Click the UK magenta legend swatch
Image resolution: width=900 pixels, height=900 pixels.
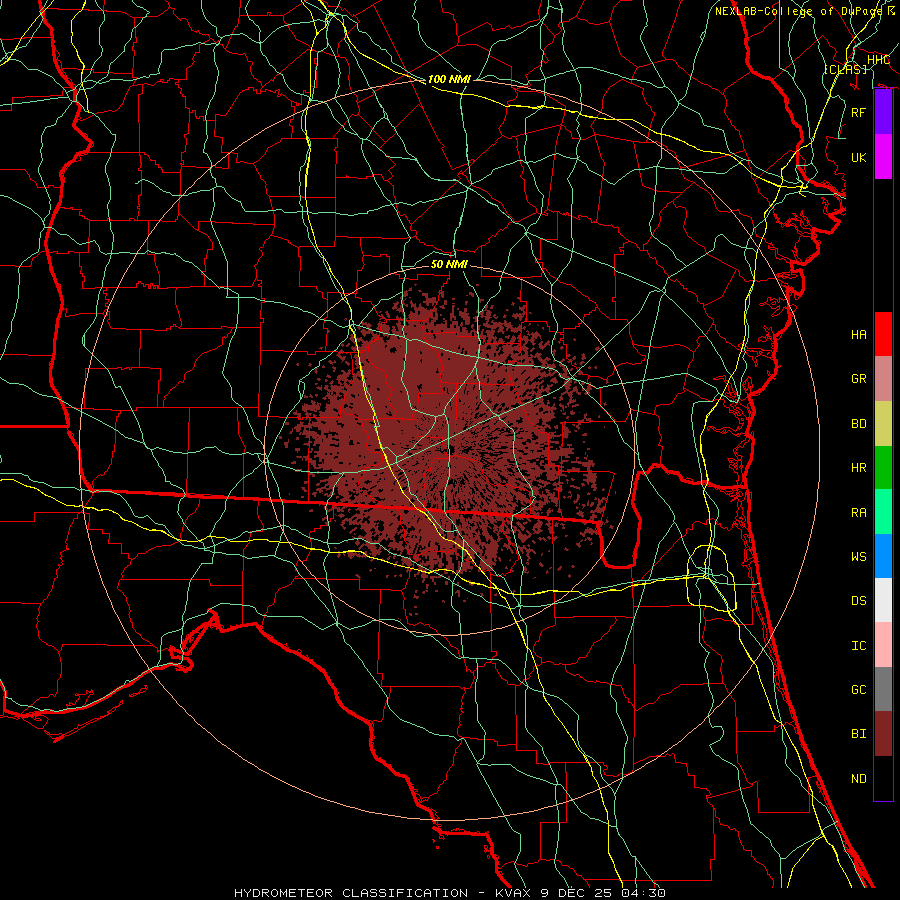pos(883,157)
